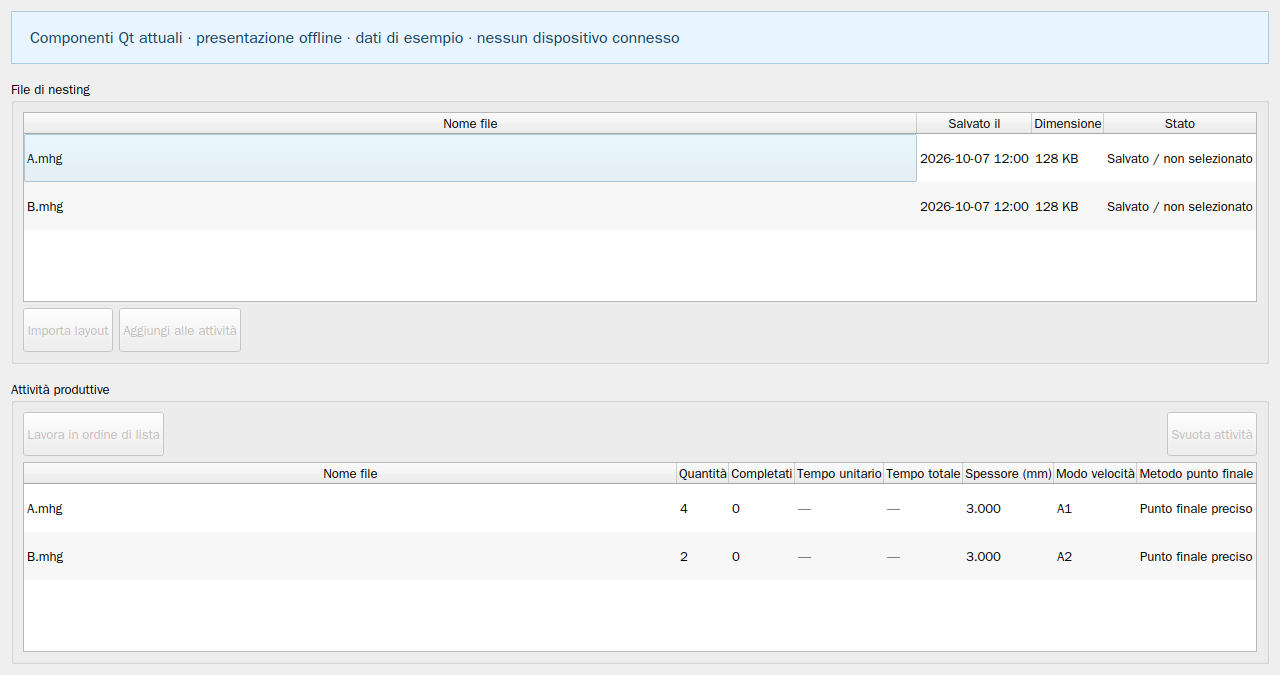Start Lavora in ordine di lista
The image size is (1280, 675).
(94, 434)
